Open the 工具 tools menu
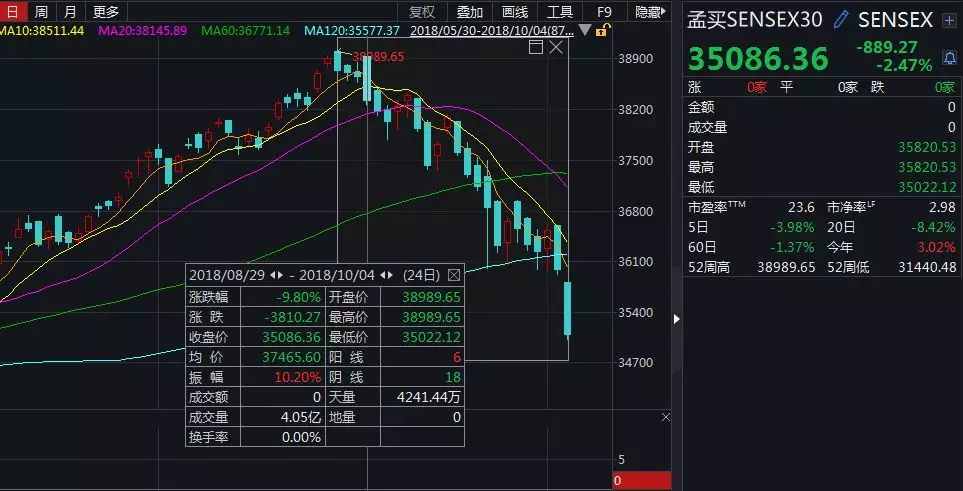Screen dimensions: 963x491 (x=559, y=12)
